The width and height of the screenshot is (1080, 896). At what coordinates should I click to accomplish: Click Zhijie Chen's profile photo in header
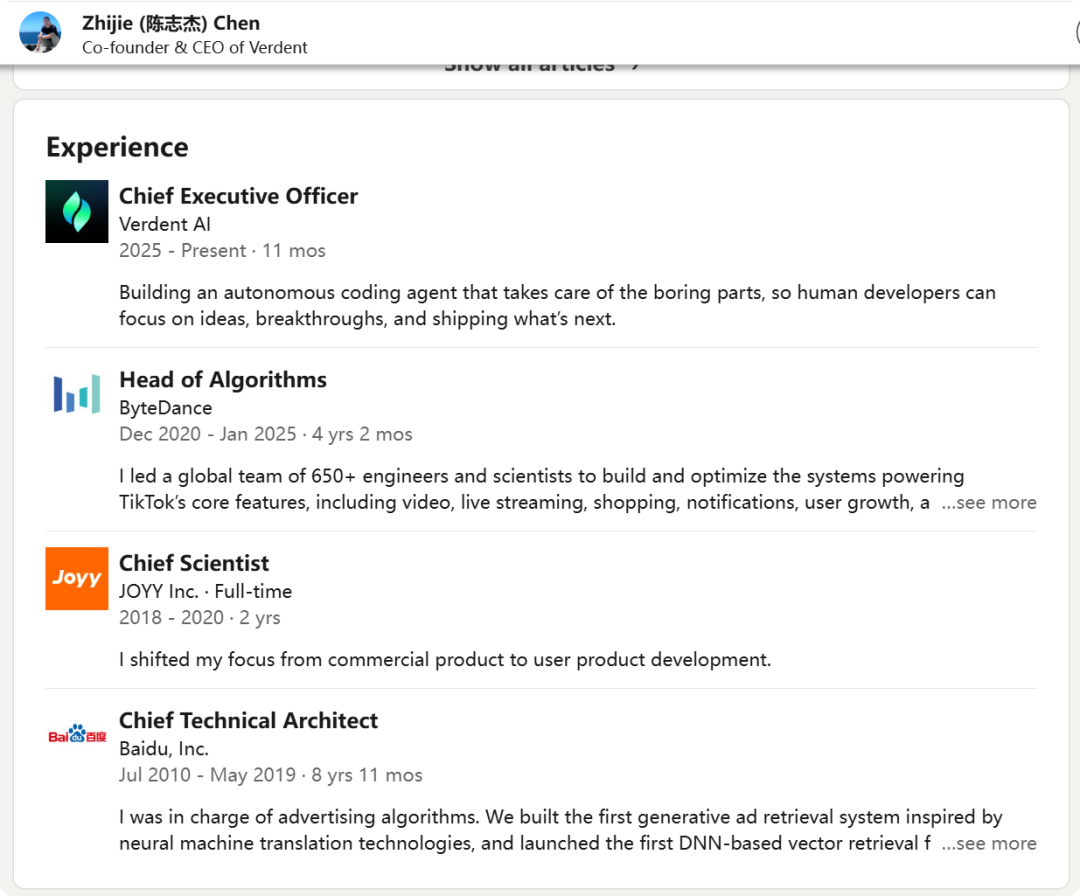pos(41,32)
